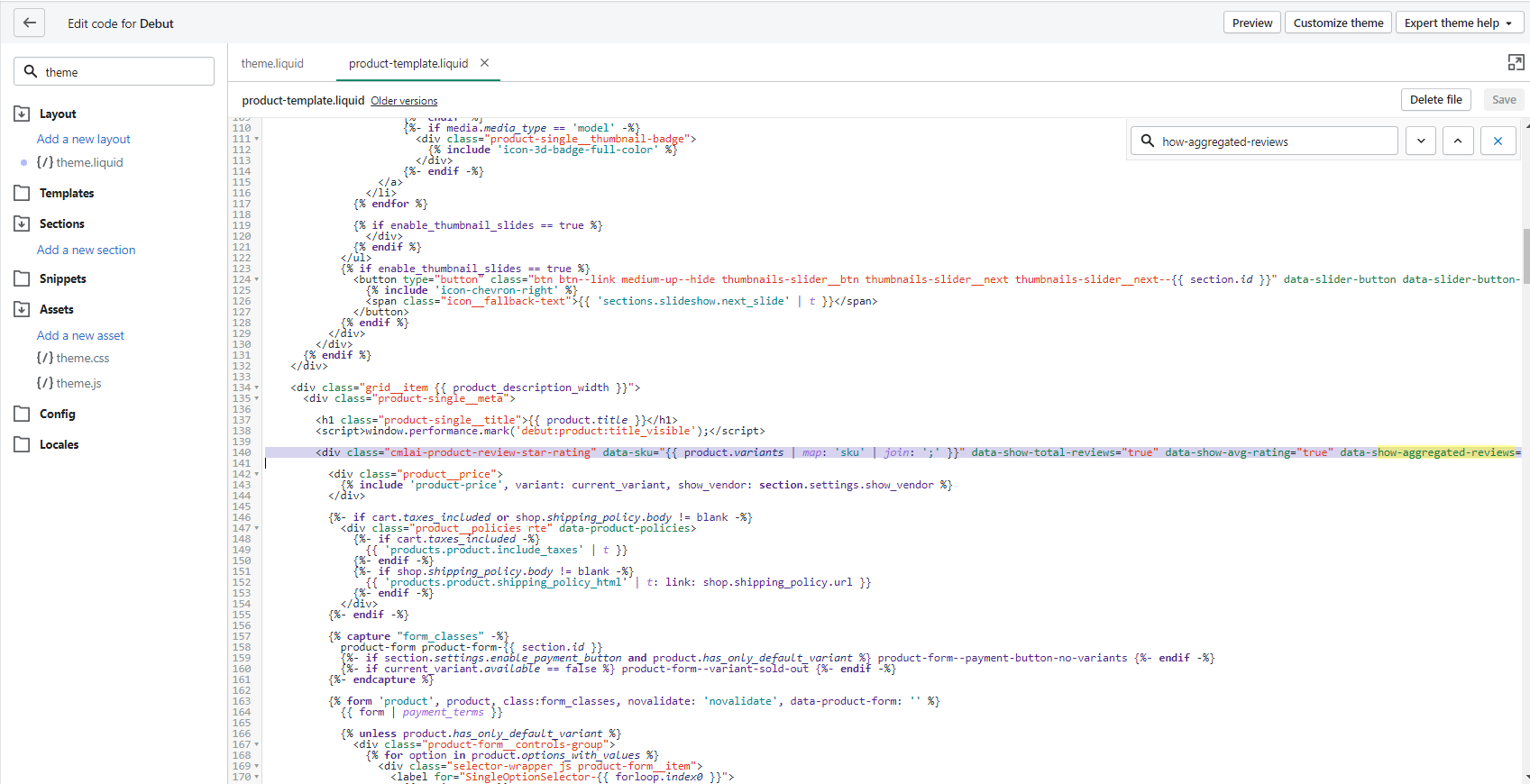1530x784 pixels.
Task: Expand the Locales group label
Action: [60, 444]
